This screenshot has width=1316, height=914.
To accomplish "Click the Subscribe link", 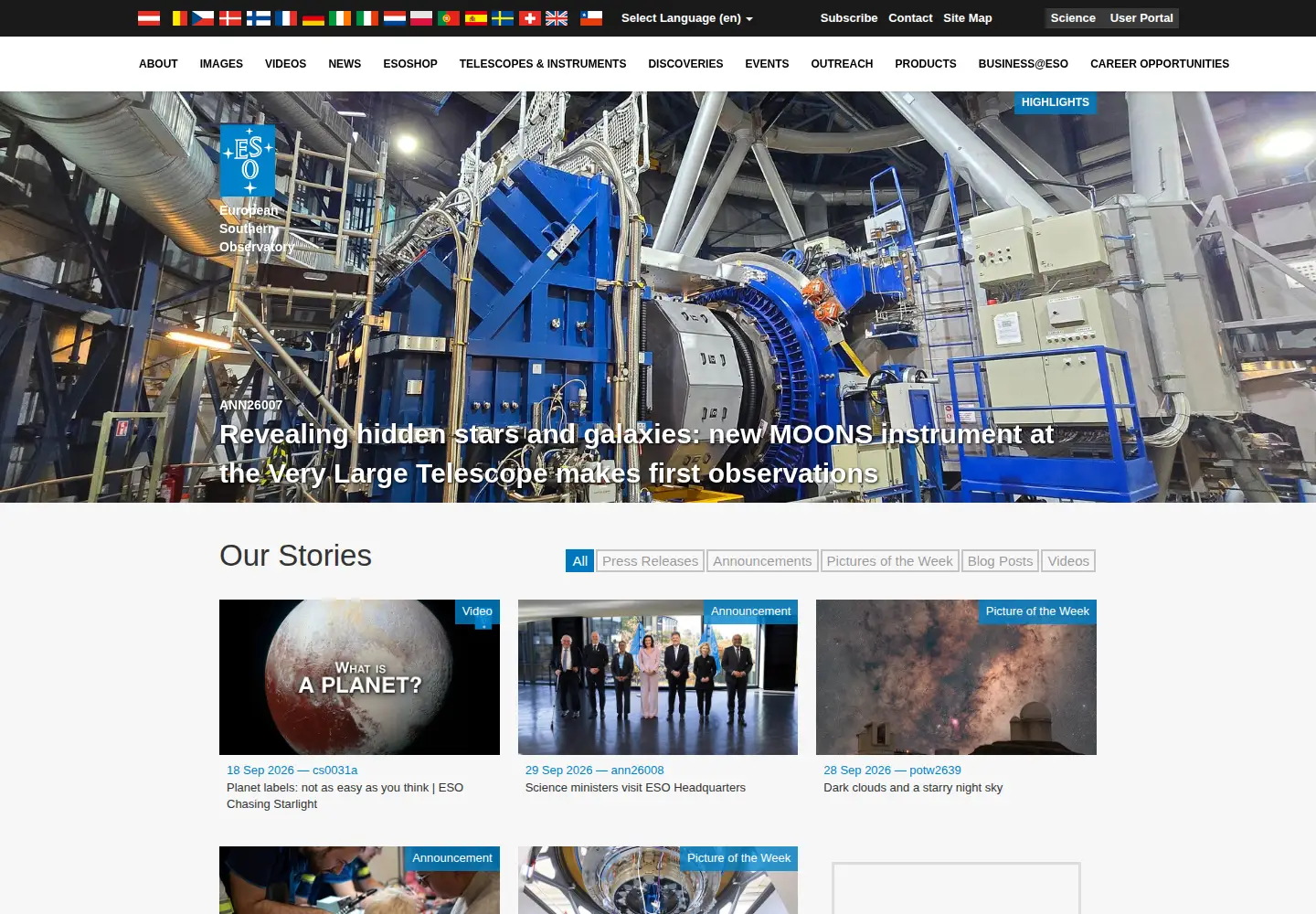I will pos(849,18).
